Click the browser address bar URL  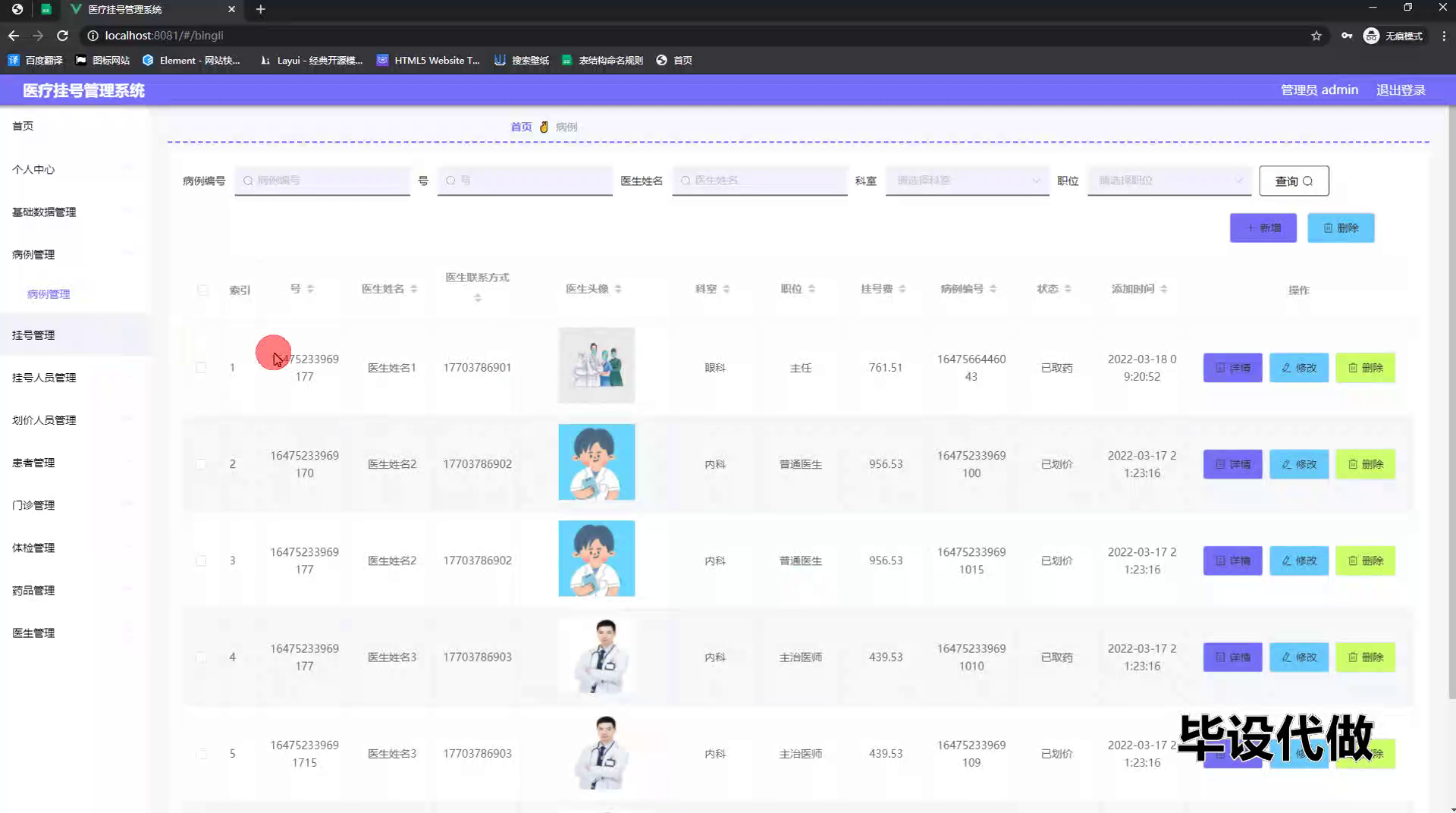click(165, 36)
